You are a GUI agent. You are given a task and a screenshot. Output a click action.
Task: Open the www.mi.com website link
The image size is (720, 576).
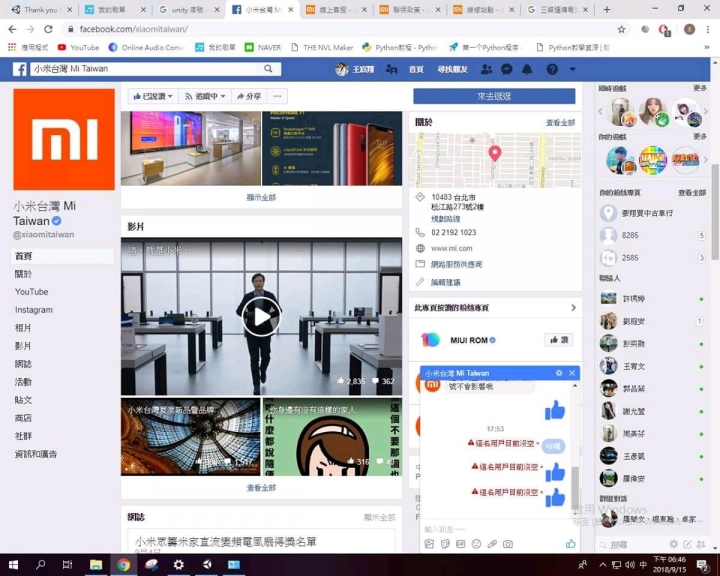click(x=451, y=248)
